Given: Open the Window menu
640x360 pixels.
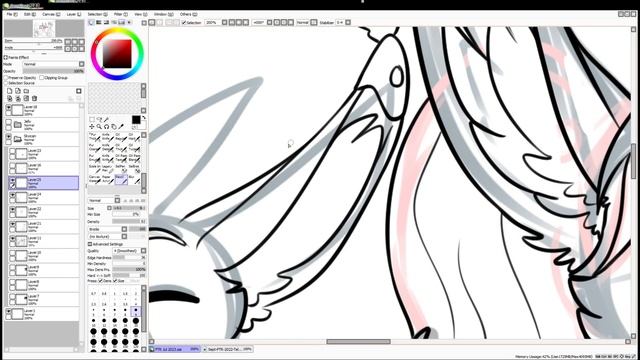Looking at the screenshot, I should point(163,14).
